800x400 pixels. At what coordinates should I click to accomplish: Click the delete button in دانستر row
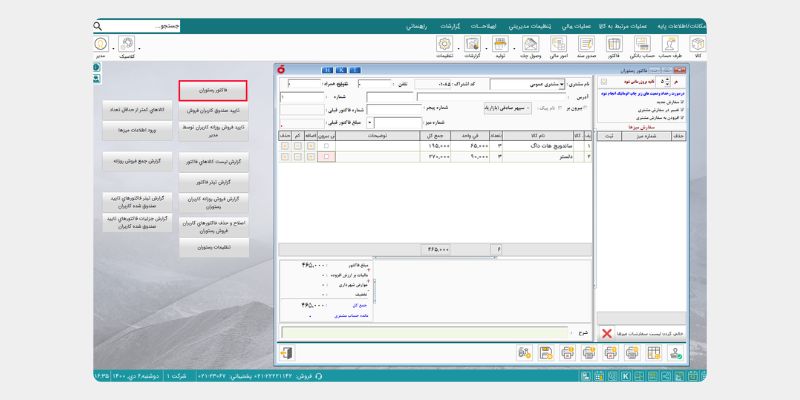pyautogui.click(x=285, y=157)
